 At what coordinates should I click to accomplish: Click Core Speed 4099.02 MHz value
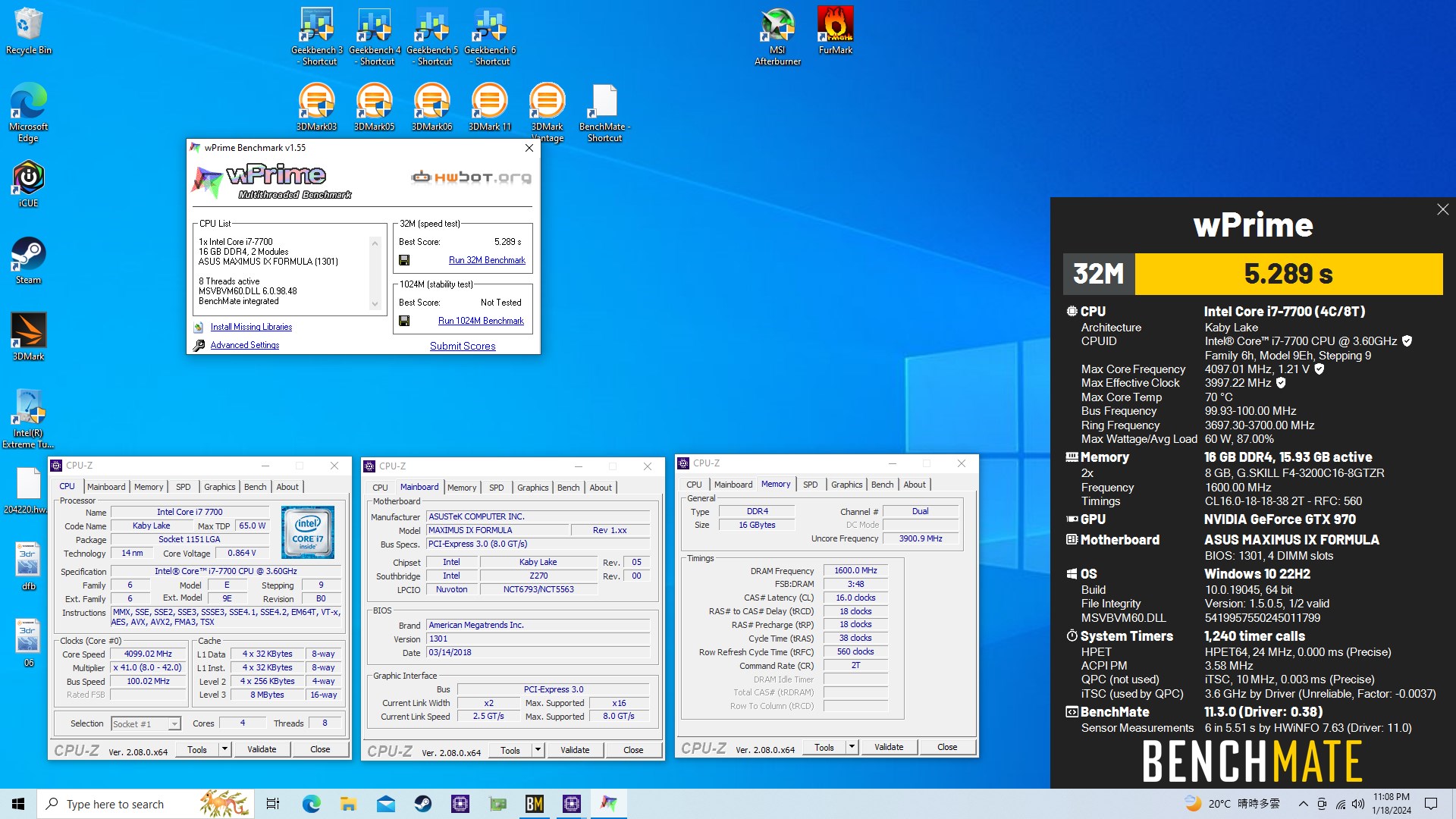point(148,654)
